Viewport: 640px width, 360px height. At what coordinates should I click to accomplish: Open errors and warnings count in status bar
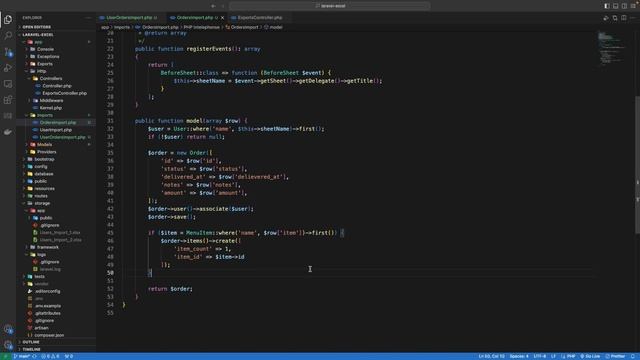[x=51, y=356]
